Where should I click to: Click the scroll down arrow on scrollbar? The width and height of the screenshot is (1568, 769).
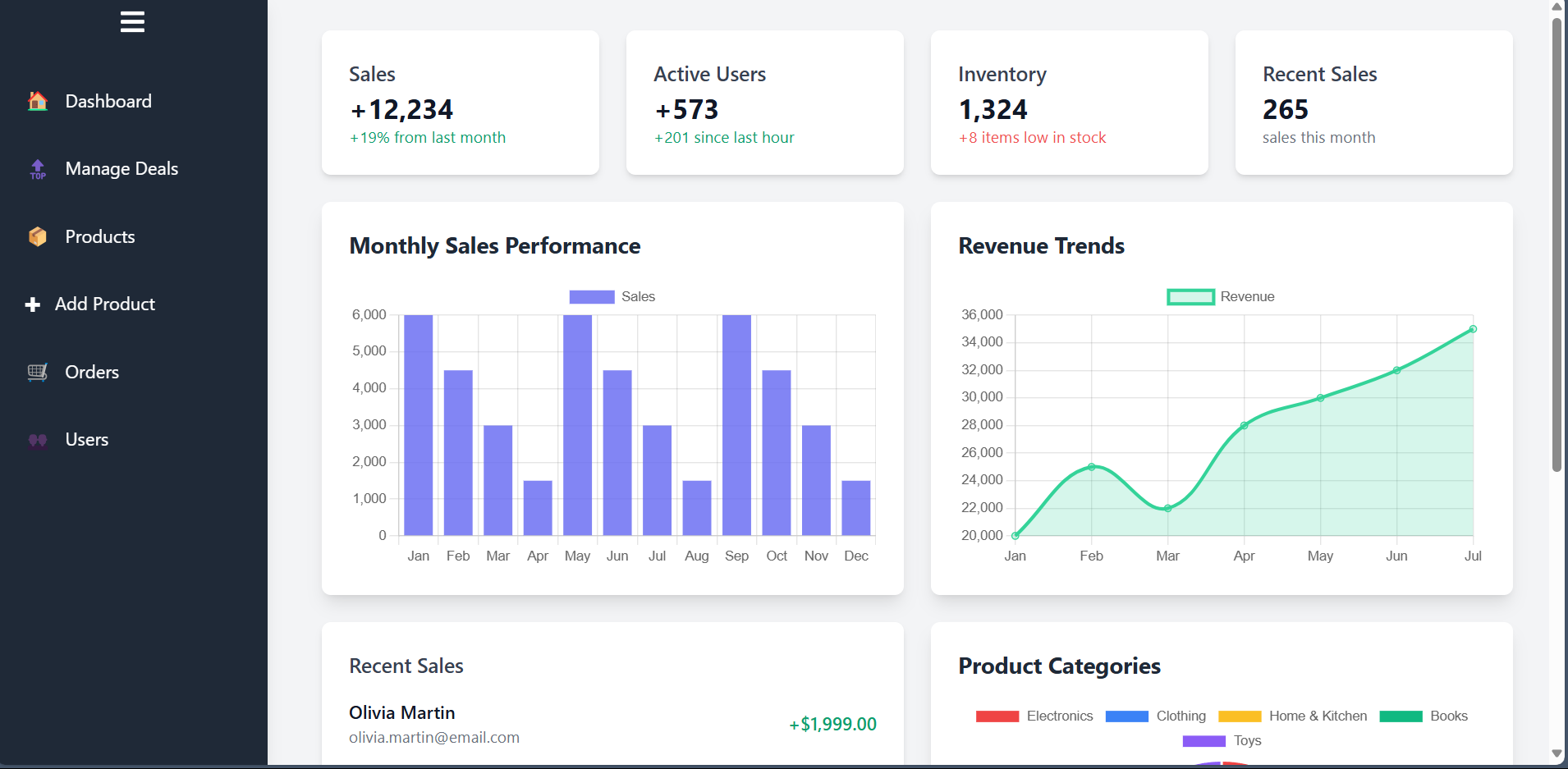pyautogui.click(x=1557, y=753)
